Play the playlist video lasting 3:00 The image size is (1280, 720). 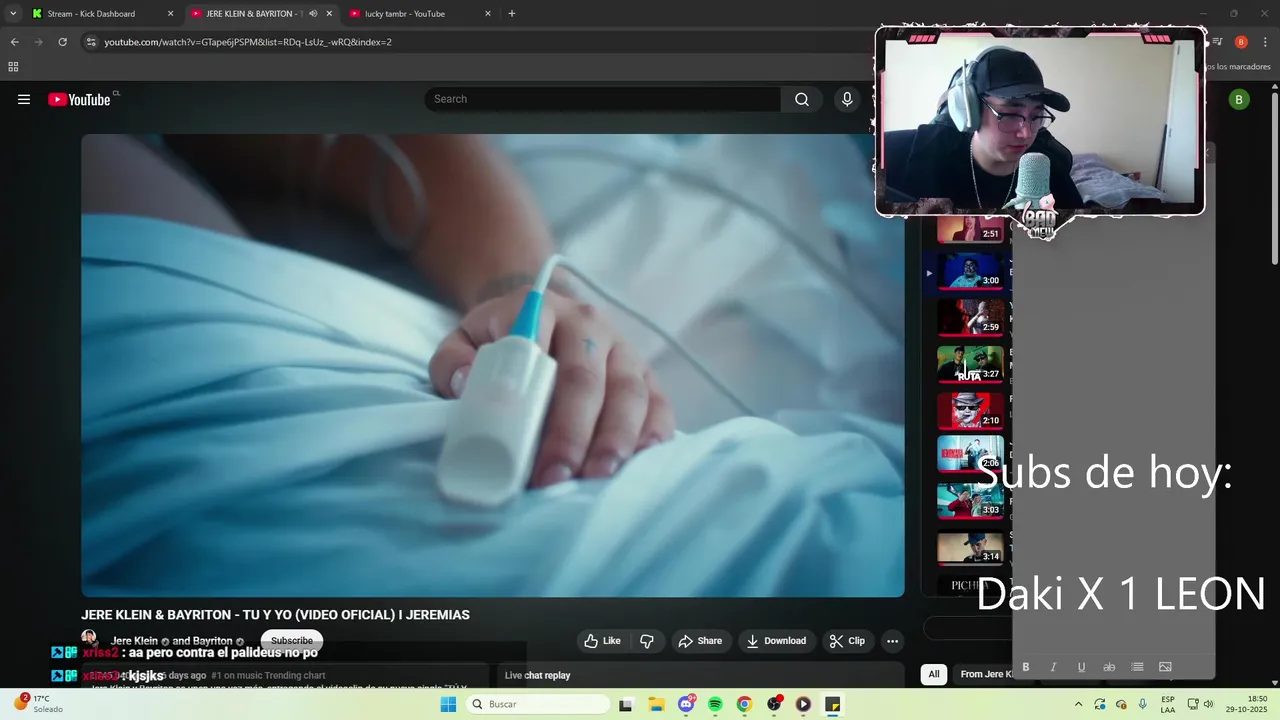click(970, 272)
